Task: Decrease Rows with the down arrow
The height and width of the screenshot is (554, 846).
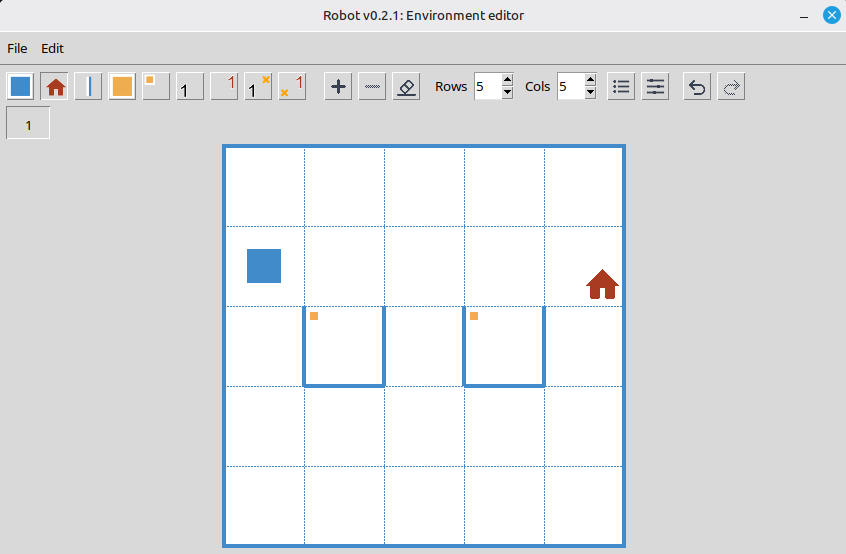Action: (507, 93)
